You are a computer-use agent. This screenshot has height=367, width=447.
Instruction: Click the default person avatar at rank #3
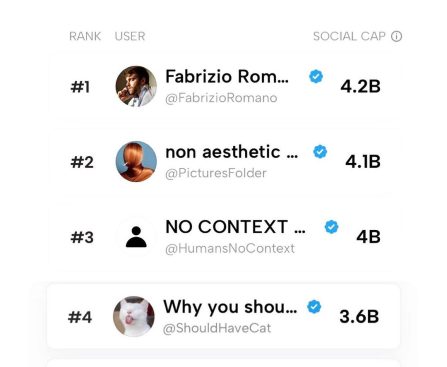pyautogui.click(x=136, y=237)
